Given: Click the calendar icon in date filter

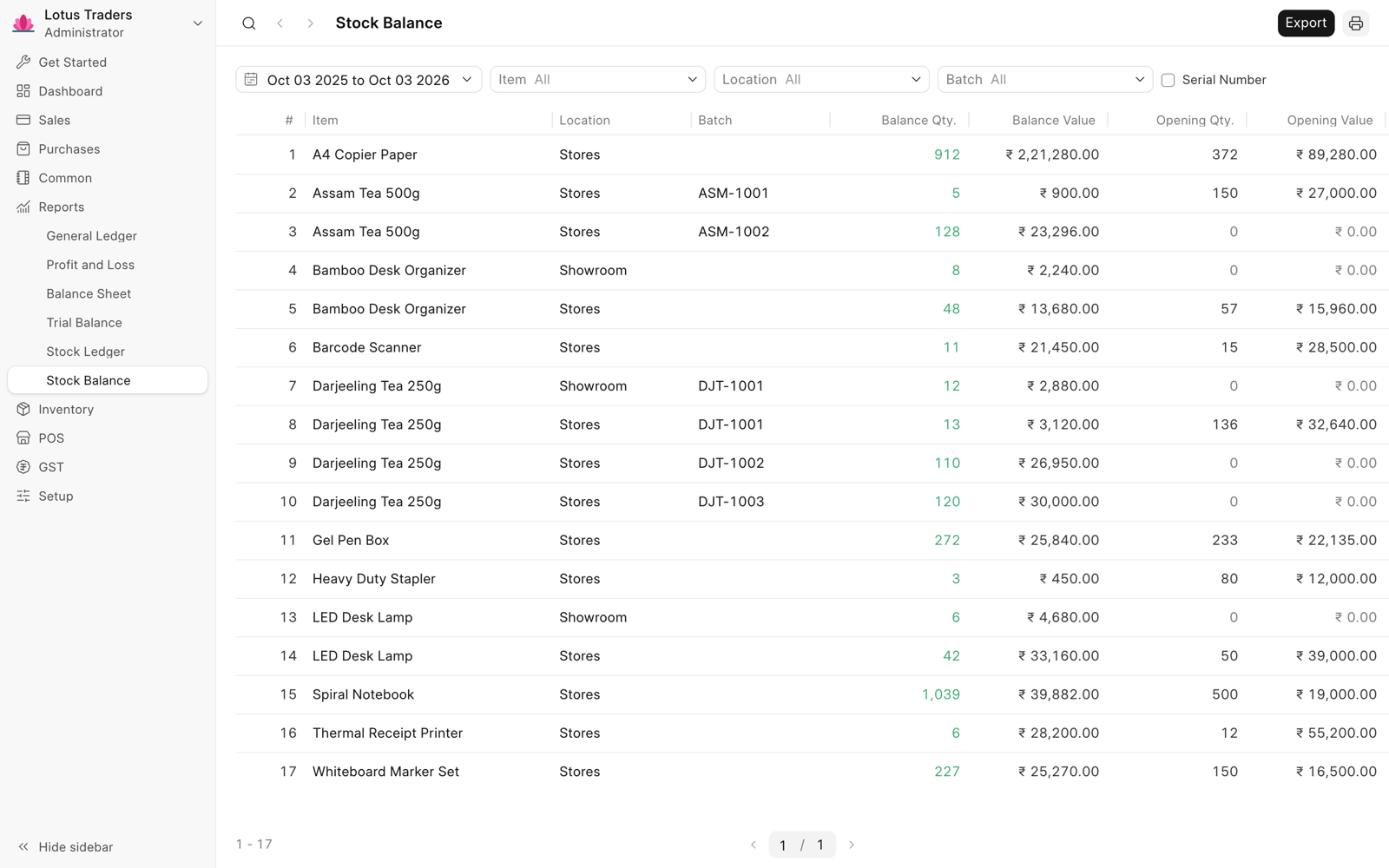Looking at the screenshot, I should (x=251, y=80).
